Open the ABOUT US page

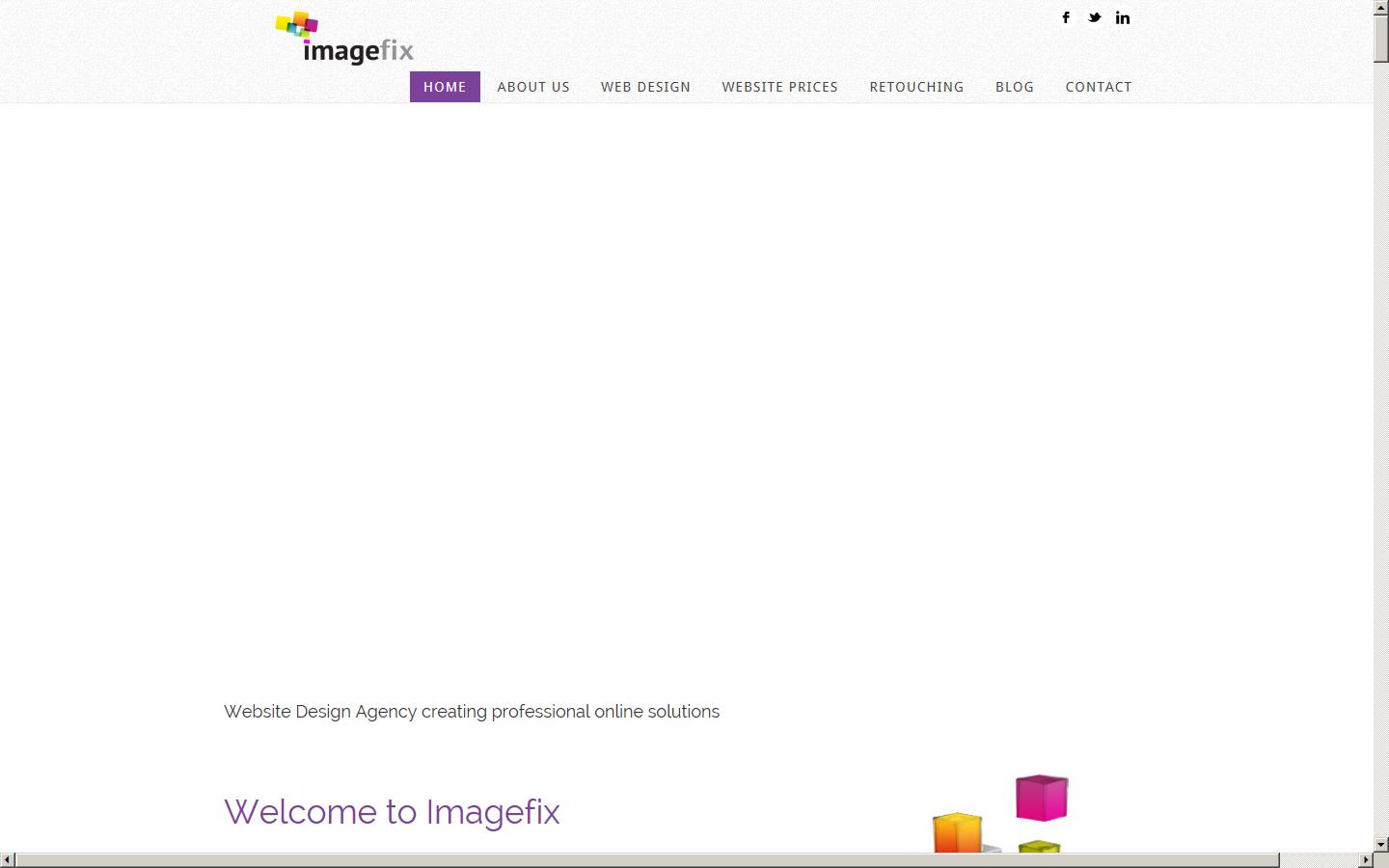(x=533, y=87)
